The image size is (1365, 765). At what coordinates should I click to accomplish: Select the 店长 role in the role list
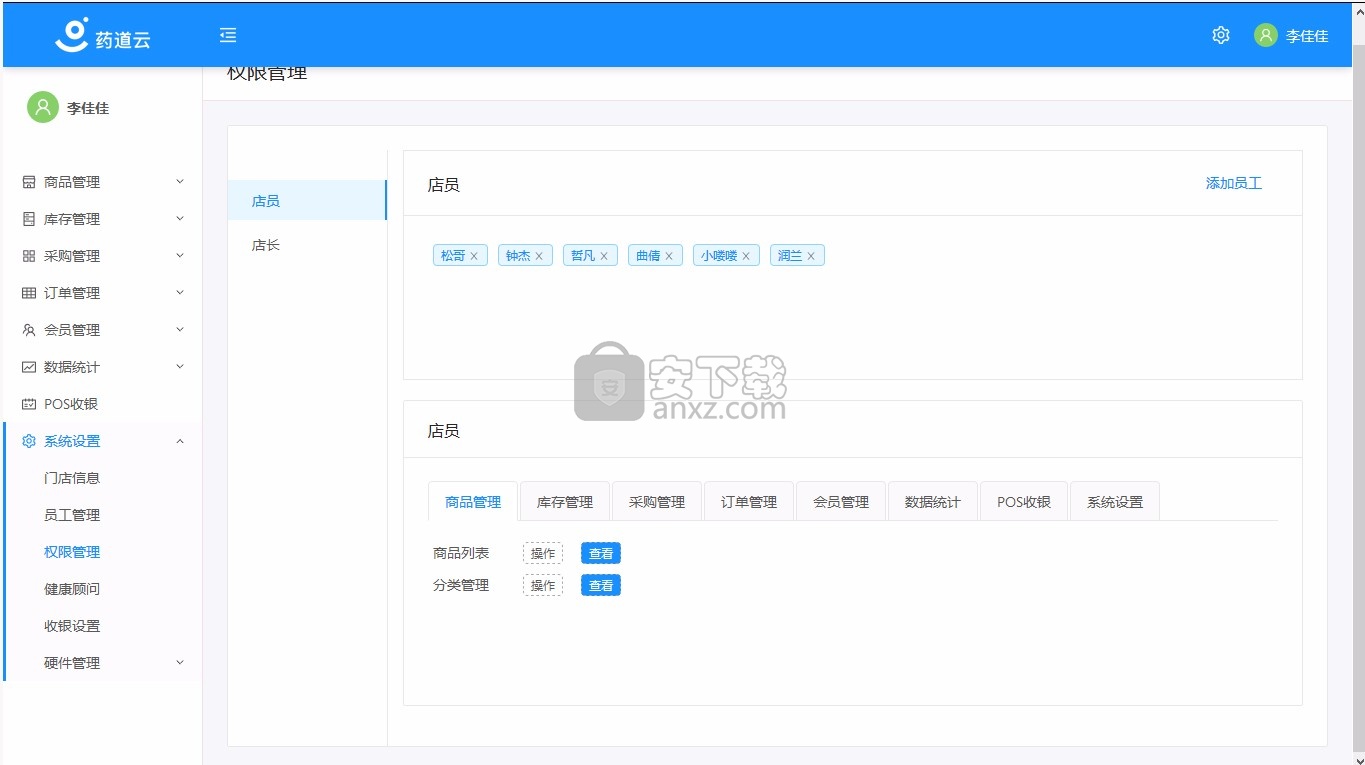(x=307, y=244)
